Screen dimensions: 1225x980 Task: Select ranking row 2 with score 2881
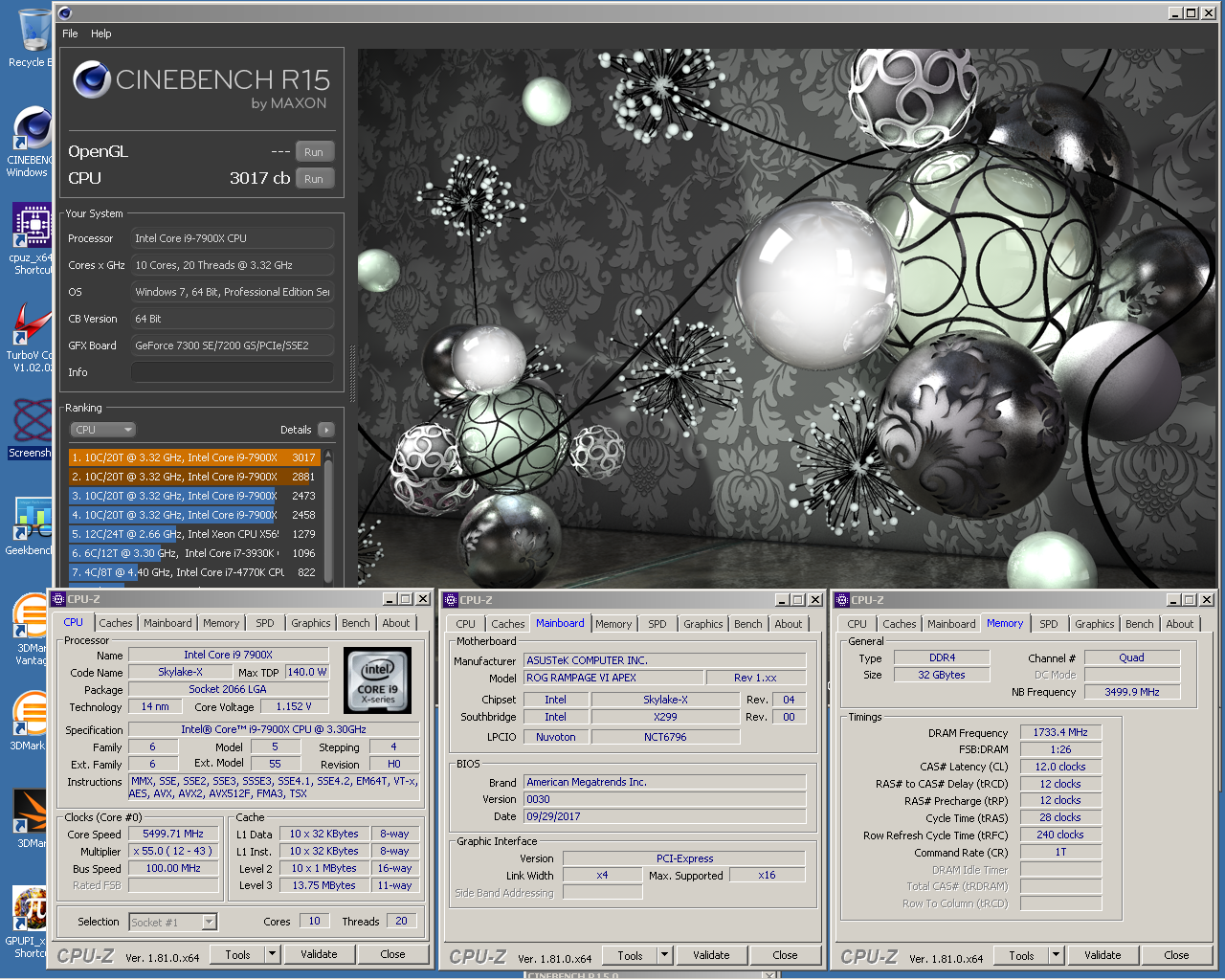195,477
